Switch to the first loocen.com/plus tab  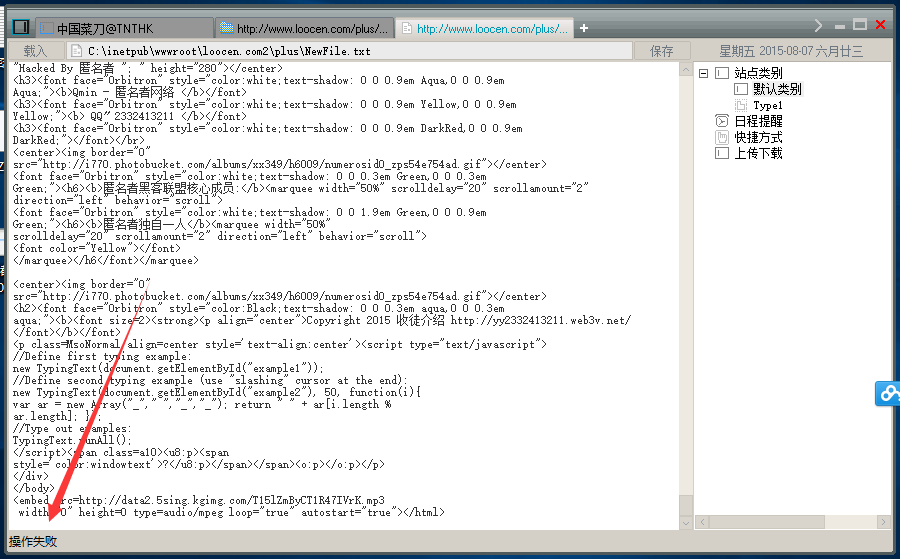[x=305, y=28]
